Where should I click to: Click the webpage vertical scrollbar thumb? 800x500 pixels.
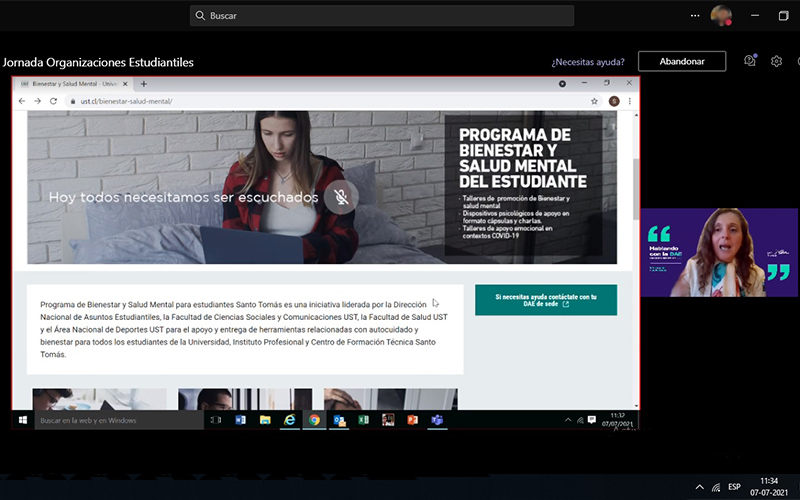tap(636, 189)
